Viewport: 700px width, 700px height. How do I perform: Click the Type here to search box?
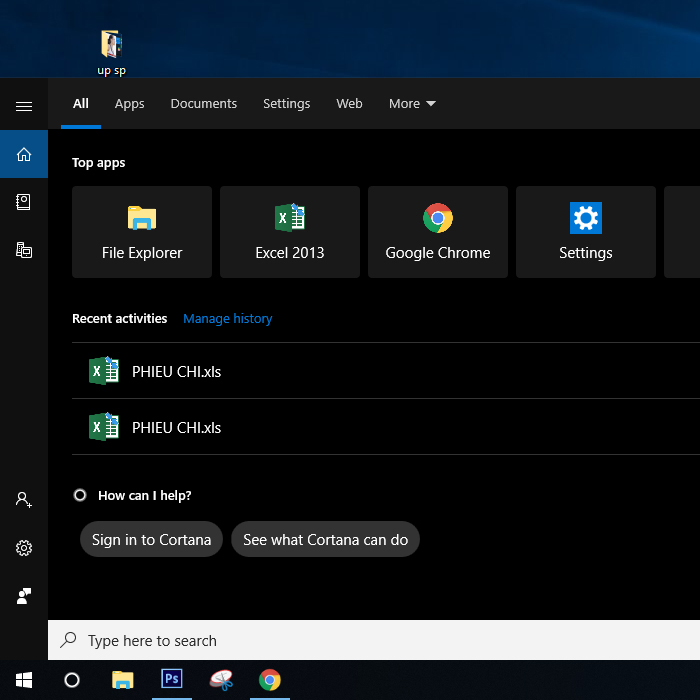coord(374,640)
